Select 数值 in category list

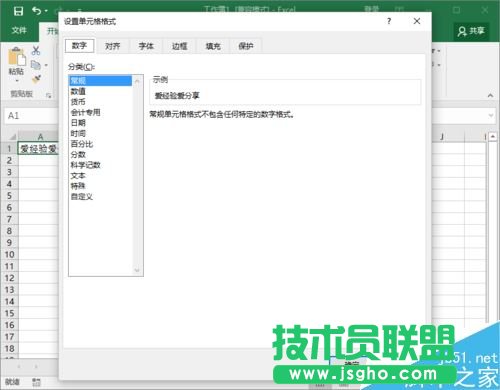pyautogui.click(x=100, y=91)
